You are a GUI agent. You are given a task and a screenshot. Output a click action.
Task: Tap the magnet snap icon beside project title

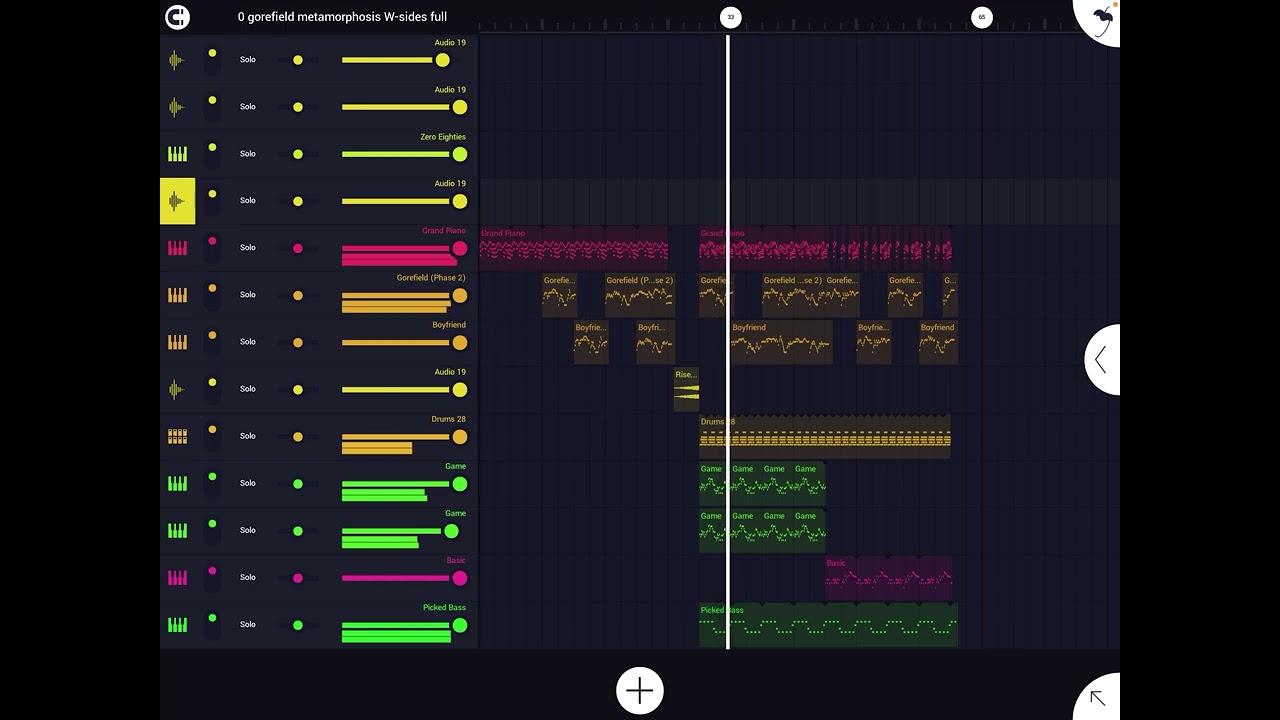point(177,17)
